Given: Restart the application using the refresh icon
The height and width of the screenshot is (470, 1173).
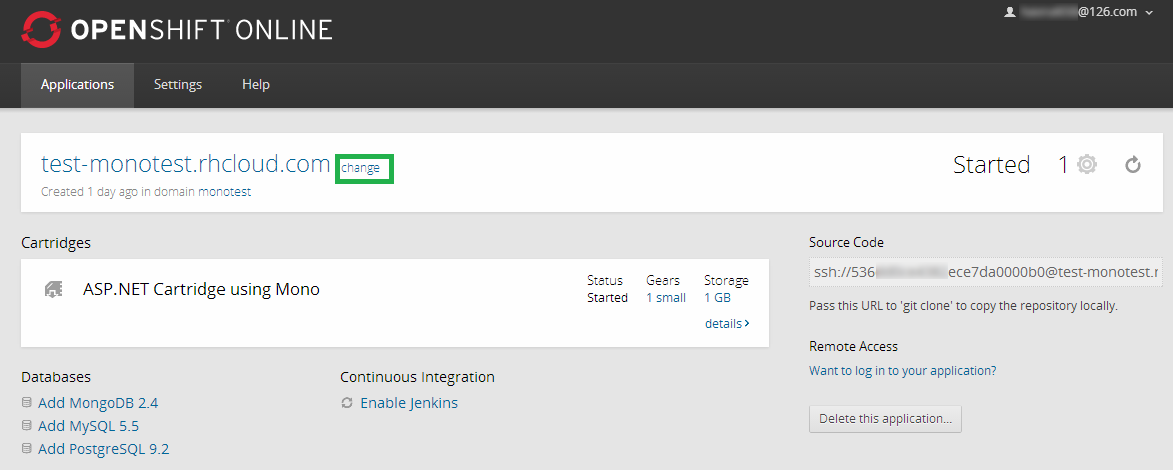Looking at the screenshot, I should [1133, 165].
